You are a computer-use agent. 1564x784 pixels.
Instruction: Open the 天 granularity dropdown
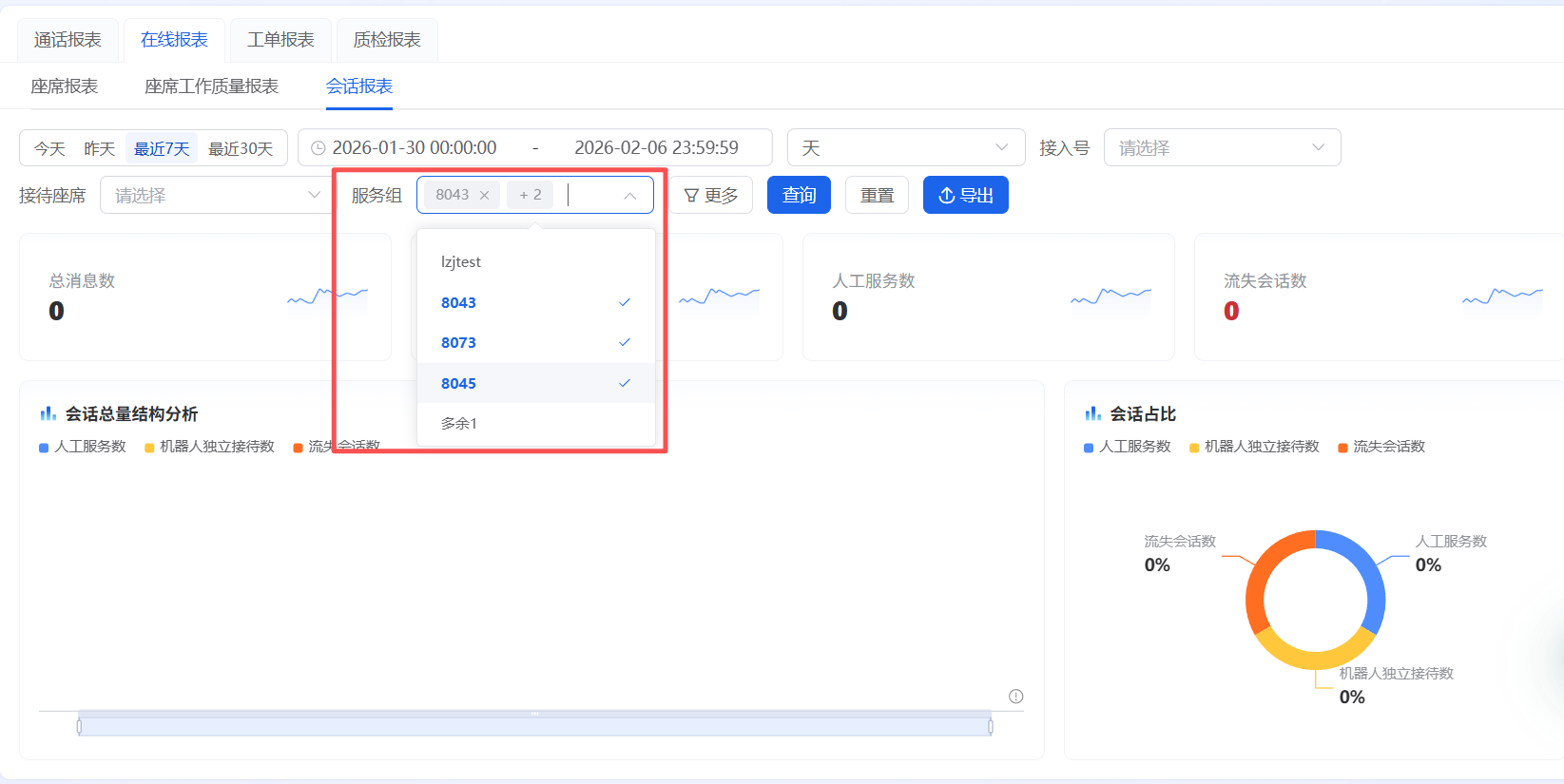[x=906, y=147]
